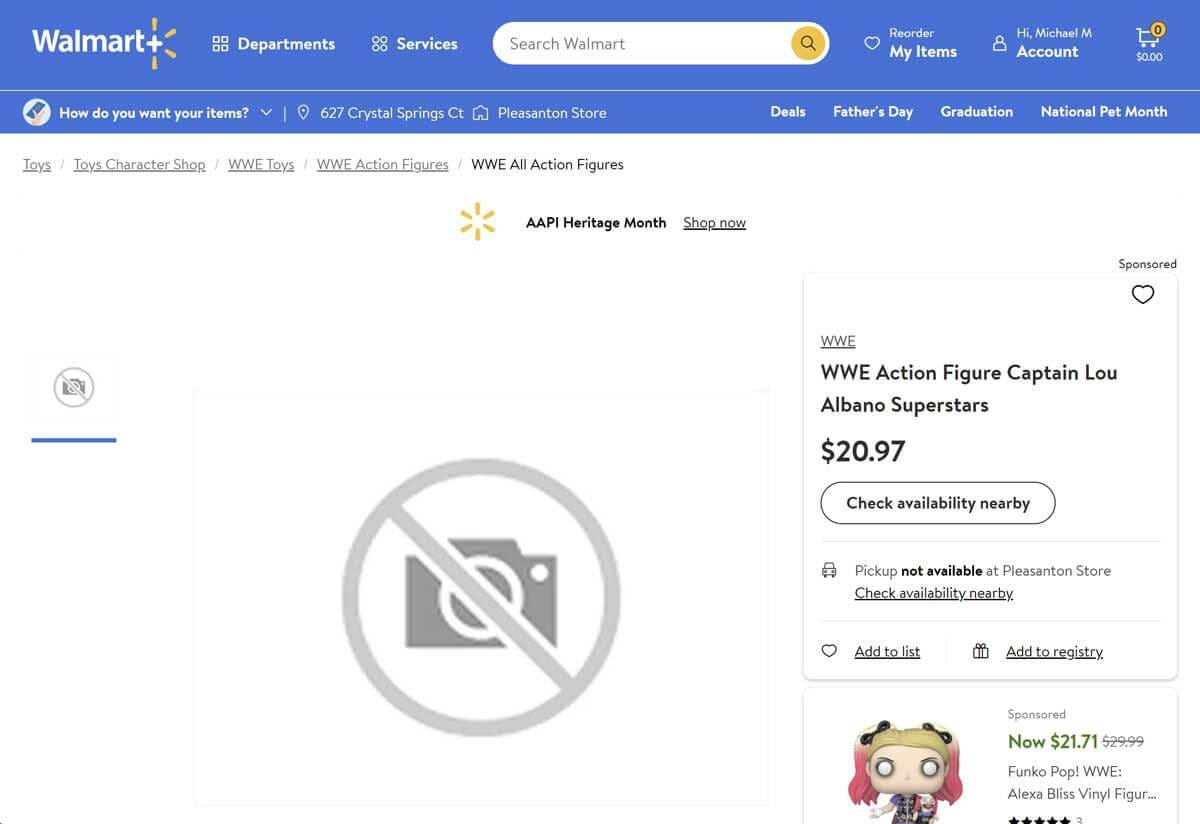Select the missing-image product thumbnail

pyautogui.click(x=74, y=387)
